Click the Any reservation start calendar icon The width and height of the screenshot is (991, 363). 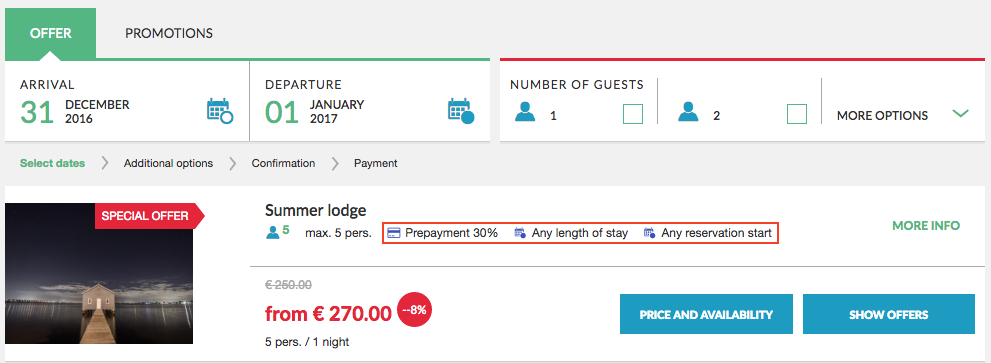pos(649,233)
